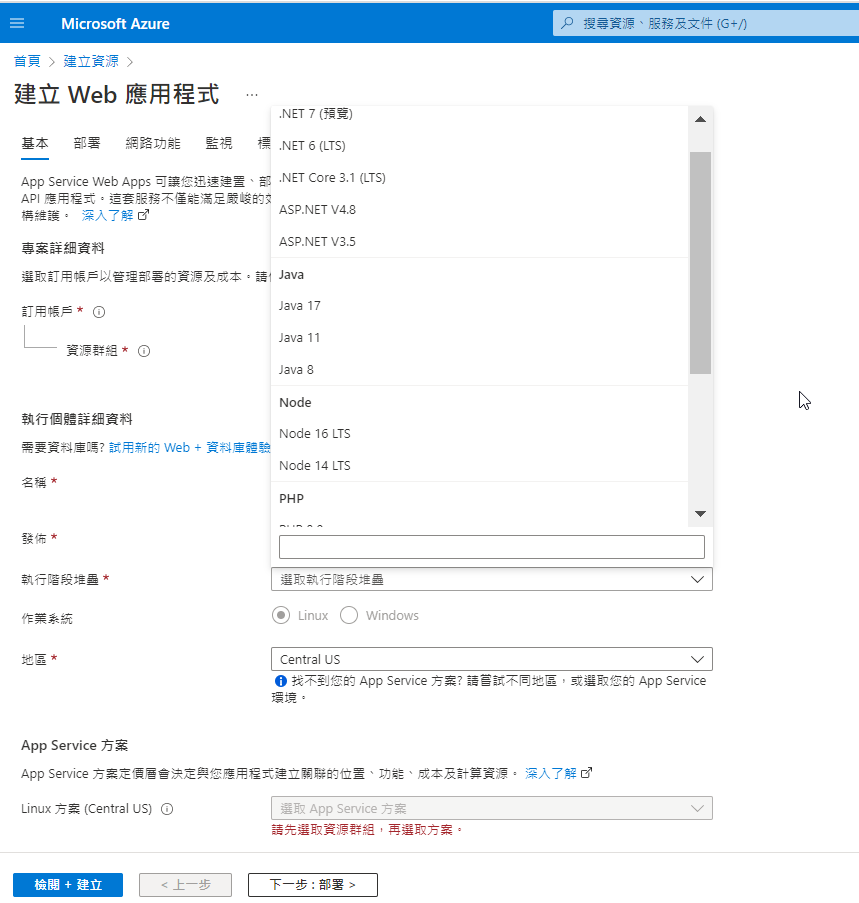Image resolution: width=859 pixels, height=903 pixels.
Task: Open external link icon after App Service 深入了解
Action: coord(586,773)
